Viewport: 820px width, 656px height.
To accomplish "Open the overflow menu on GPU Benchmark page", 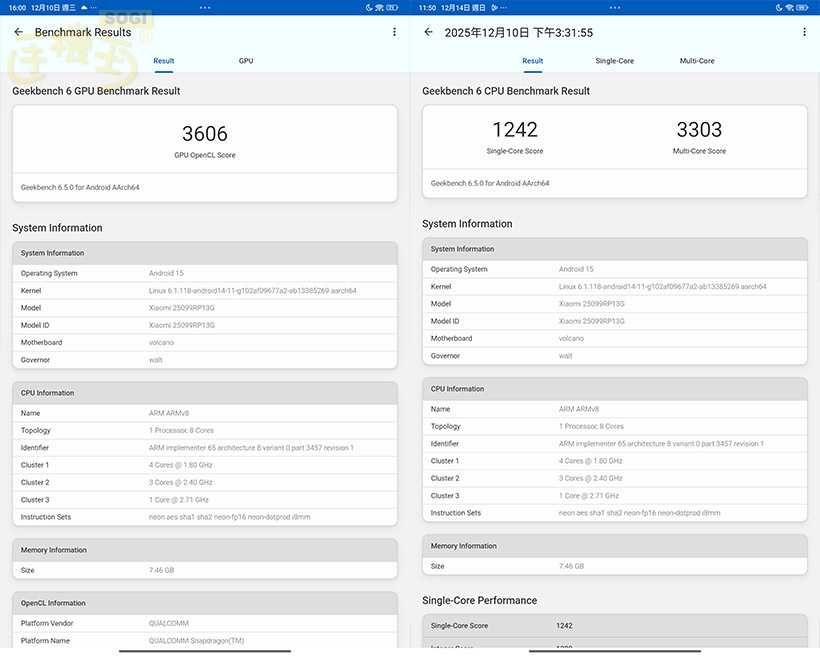I will click(394, 31).
